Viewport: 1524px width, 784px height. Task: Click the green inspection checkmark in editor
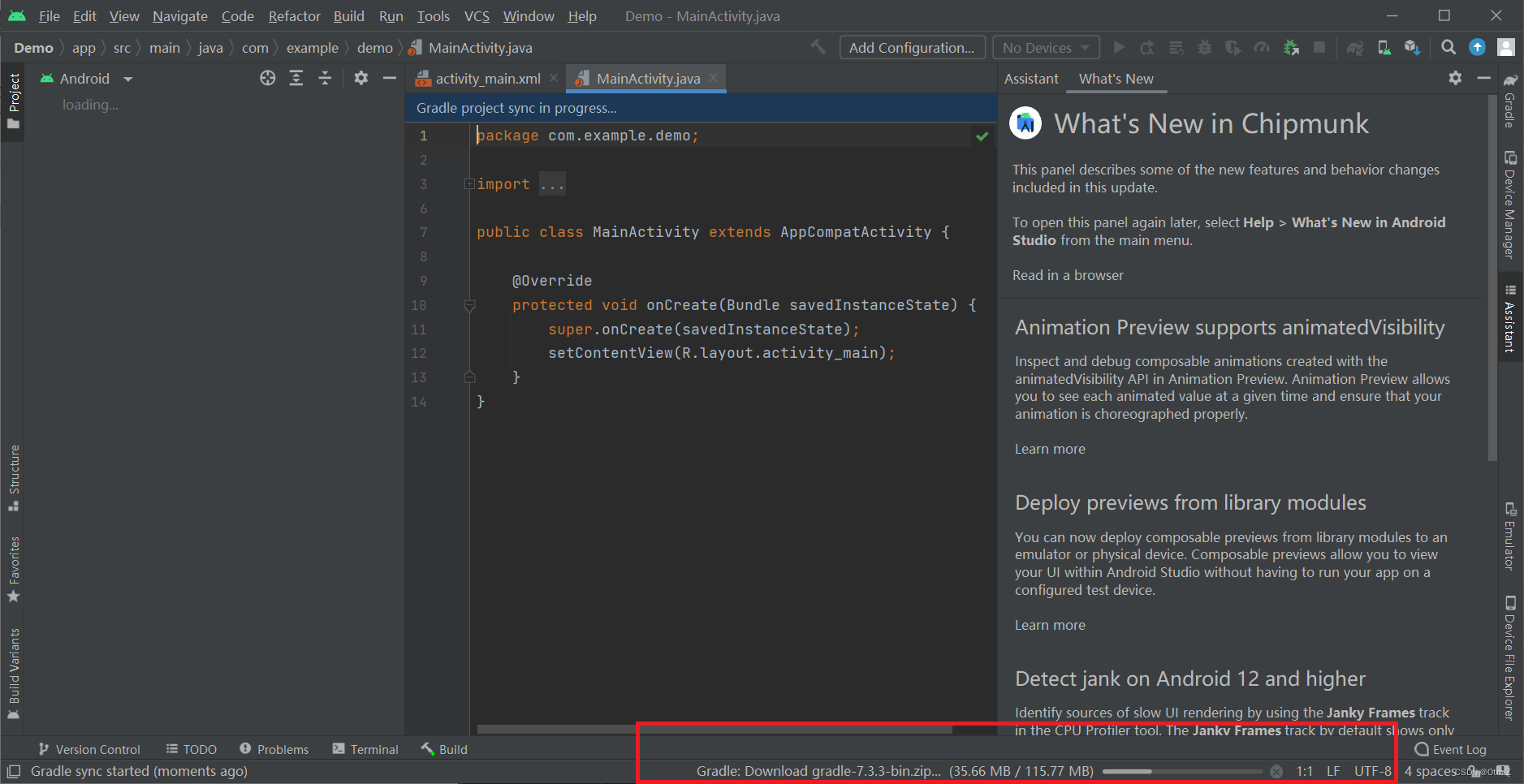click(982, 136)
